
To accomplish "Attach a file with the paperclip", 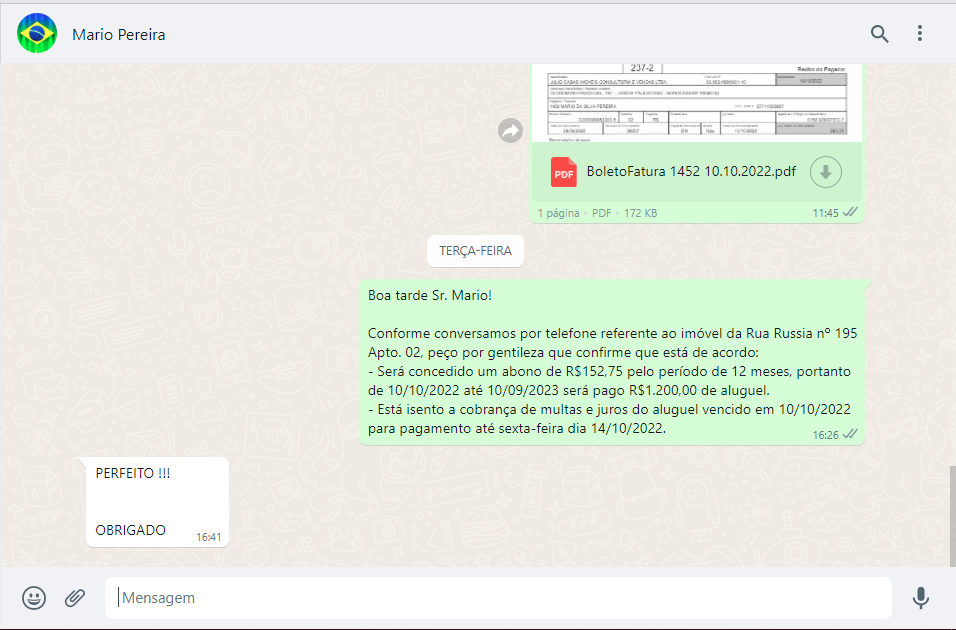I will [75, 598].
